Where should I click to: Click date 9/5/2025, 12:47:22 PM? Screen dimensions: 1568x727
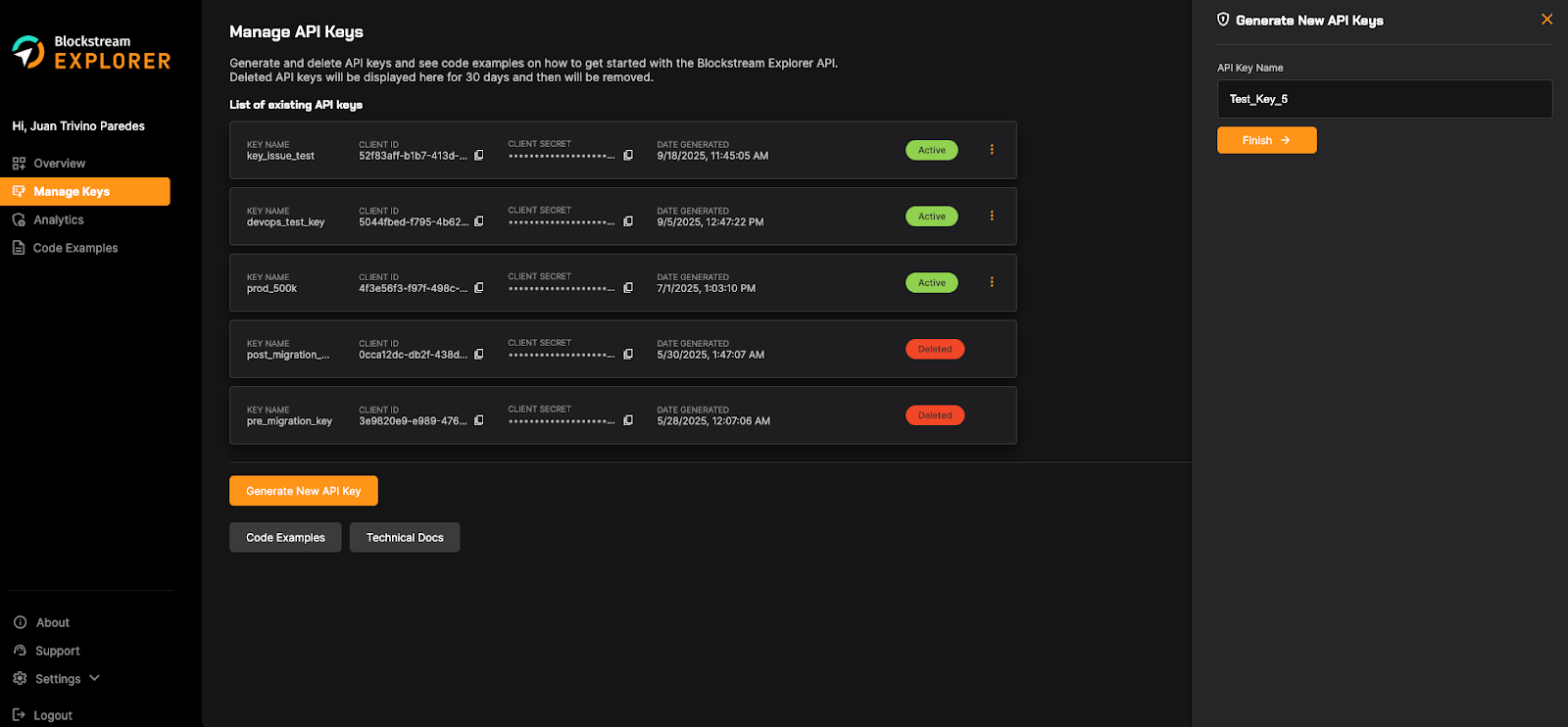click(710, 222)
